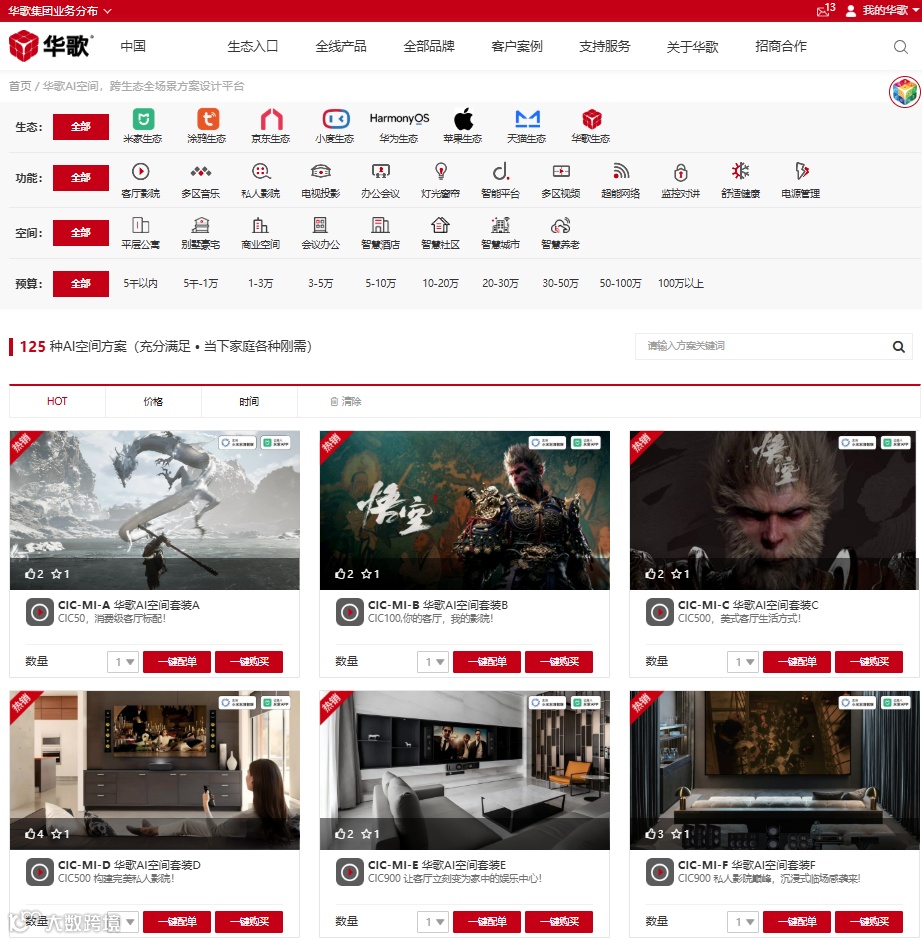The height and width of the screenshot is (940, 922).
Task: Open quantity dropdown for CIC-MI-B
Action: coord(433,662)
